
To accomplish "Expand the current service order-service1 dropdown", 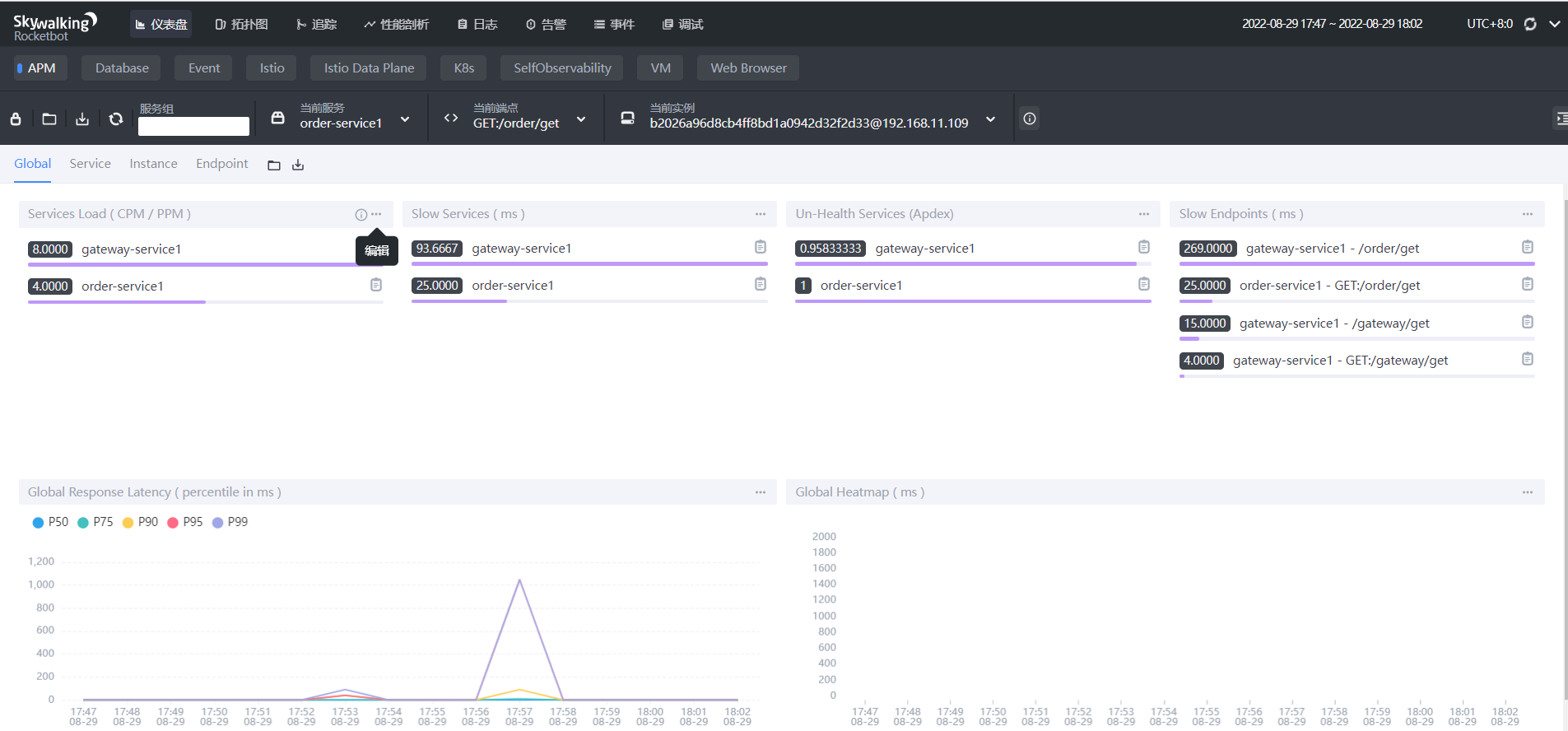I will 405,119.
